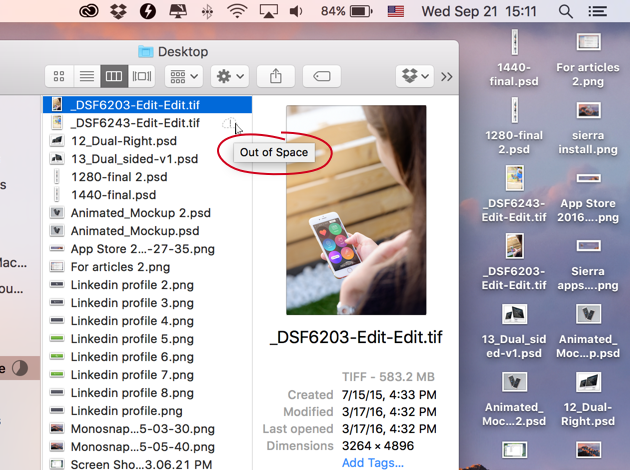Show date and time Wed Sep 21 15:11
The image size is (630, 470).
479,11
